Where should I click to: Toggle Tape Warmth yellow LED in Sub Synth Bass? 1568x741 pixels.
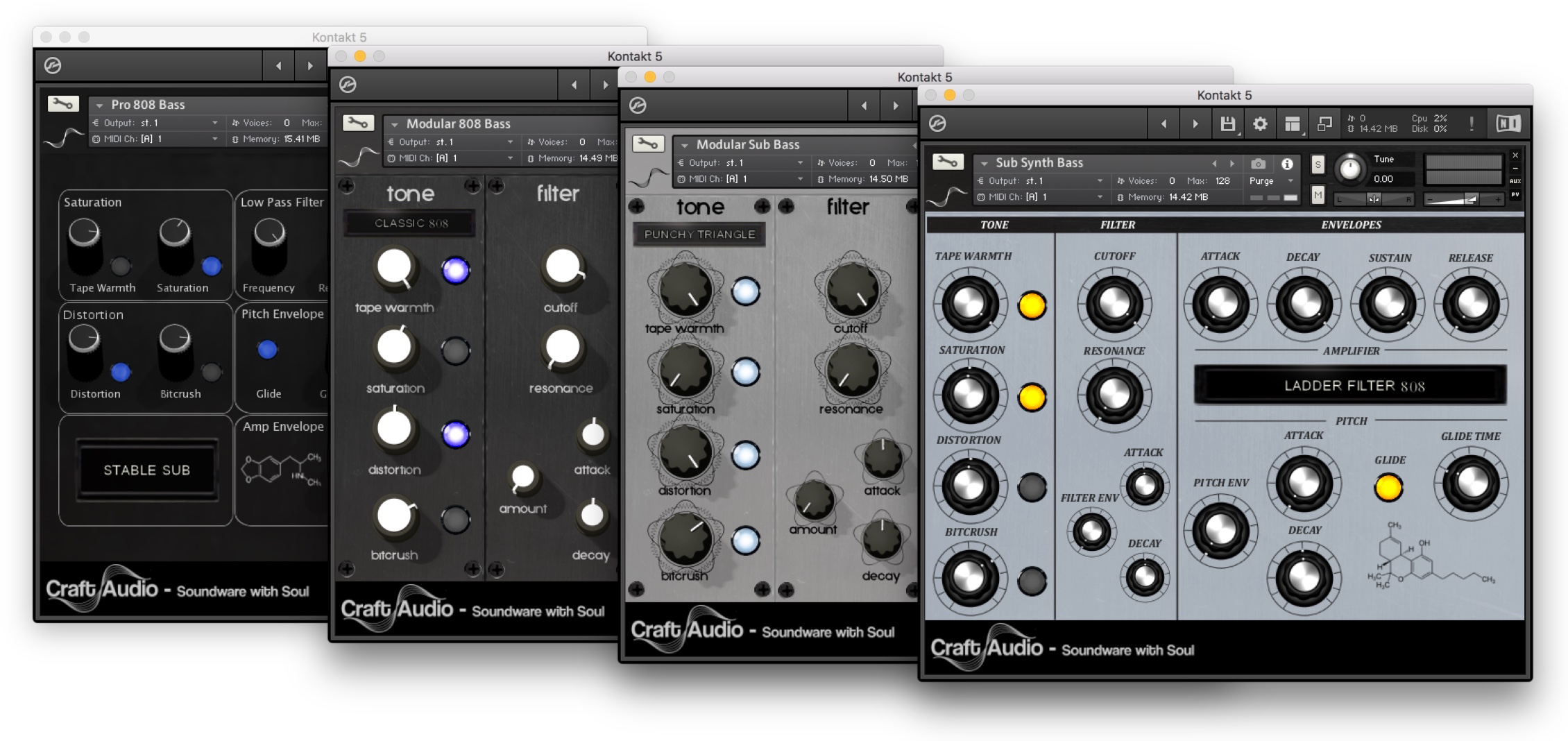1032,305
